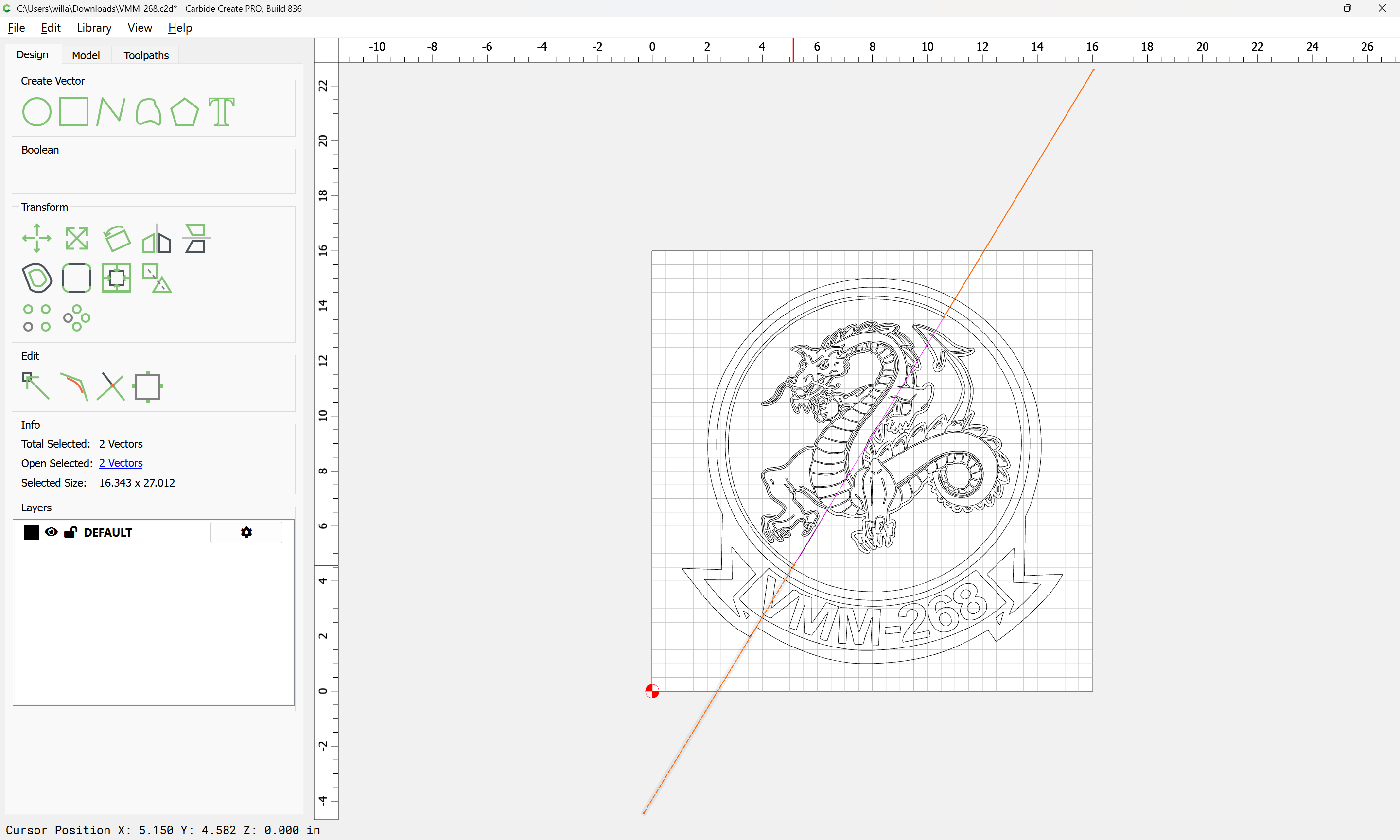Toggle the DEFAULT layer lock
Screen dimensions: 1400x840
pos(71,532)
